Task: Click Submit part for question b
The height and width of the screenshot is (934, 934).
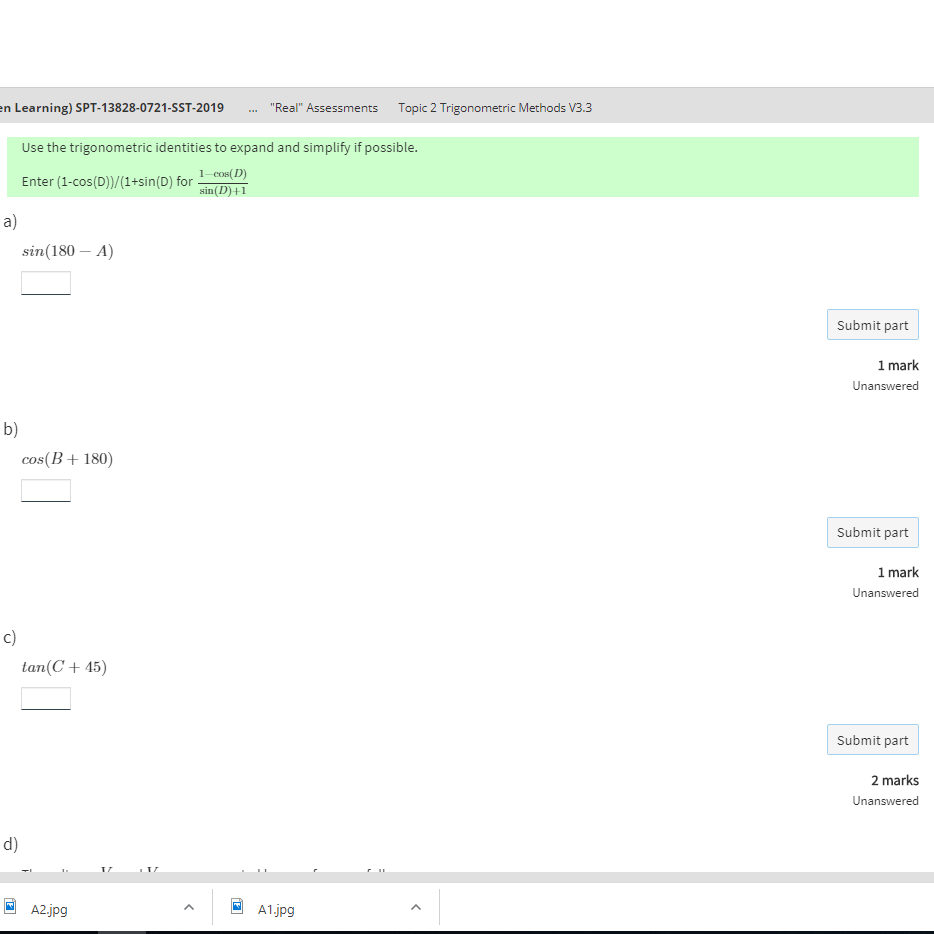Action: coord(872,532)
